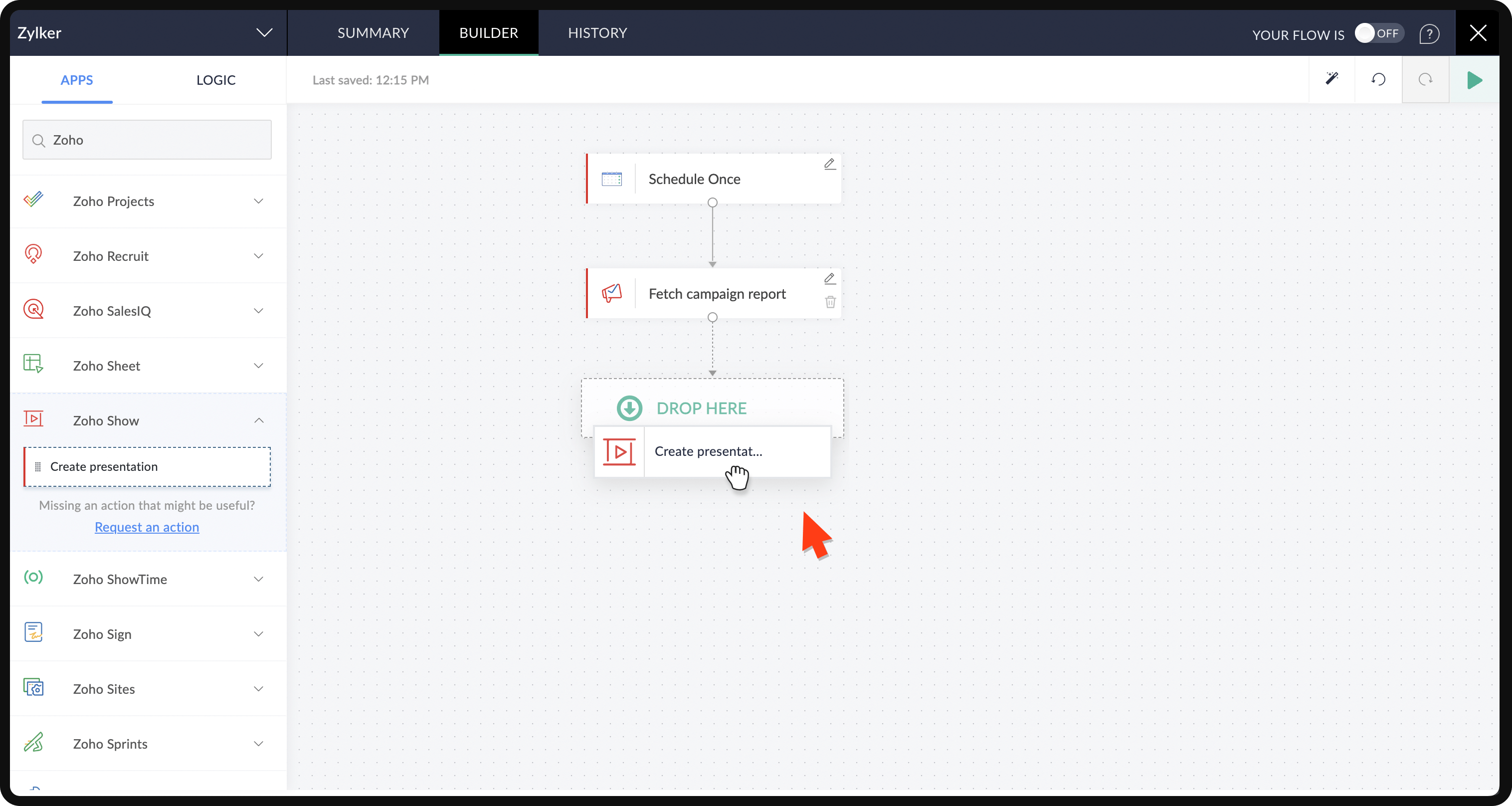The image size is (1512, 806).
Task: Click the redo arrow icon
Action: [1425, 79]
